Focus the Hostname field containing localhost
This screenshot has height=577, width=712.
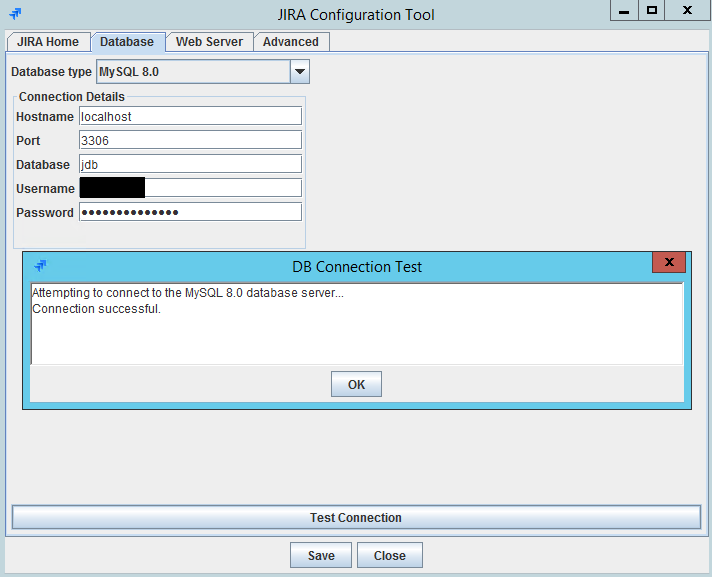[x=190, y=116]
